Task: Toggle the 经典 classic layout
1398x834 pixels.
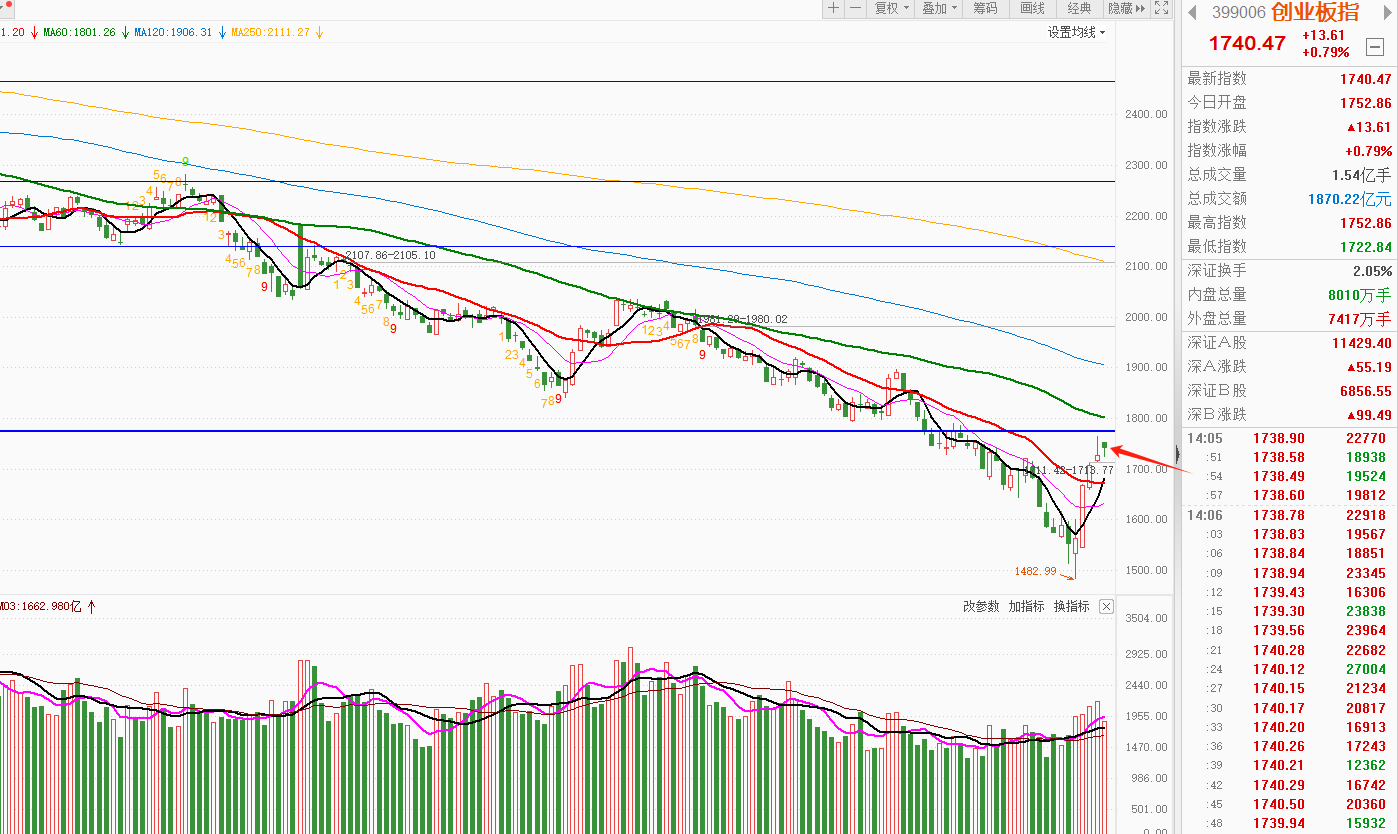Action: coord(1079,9)
